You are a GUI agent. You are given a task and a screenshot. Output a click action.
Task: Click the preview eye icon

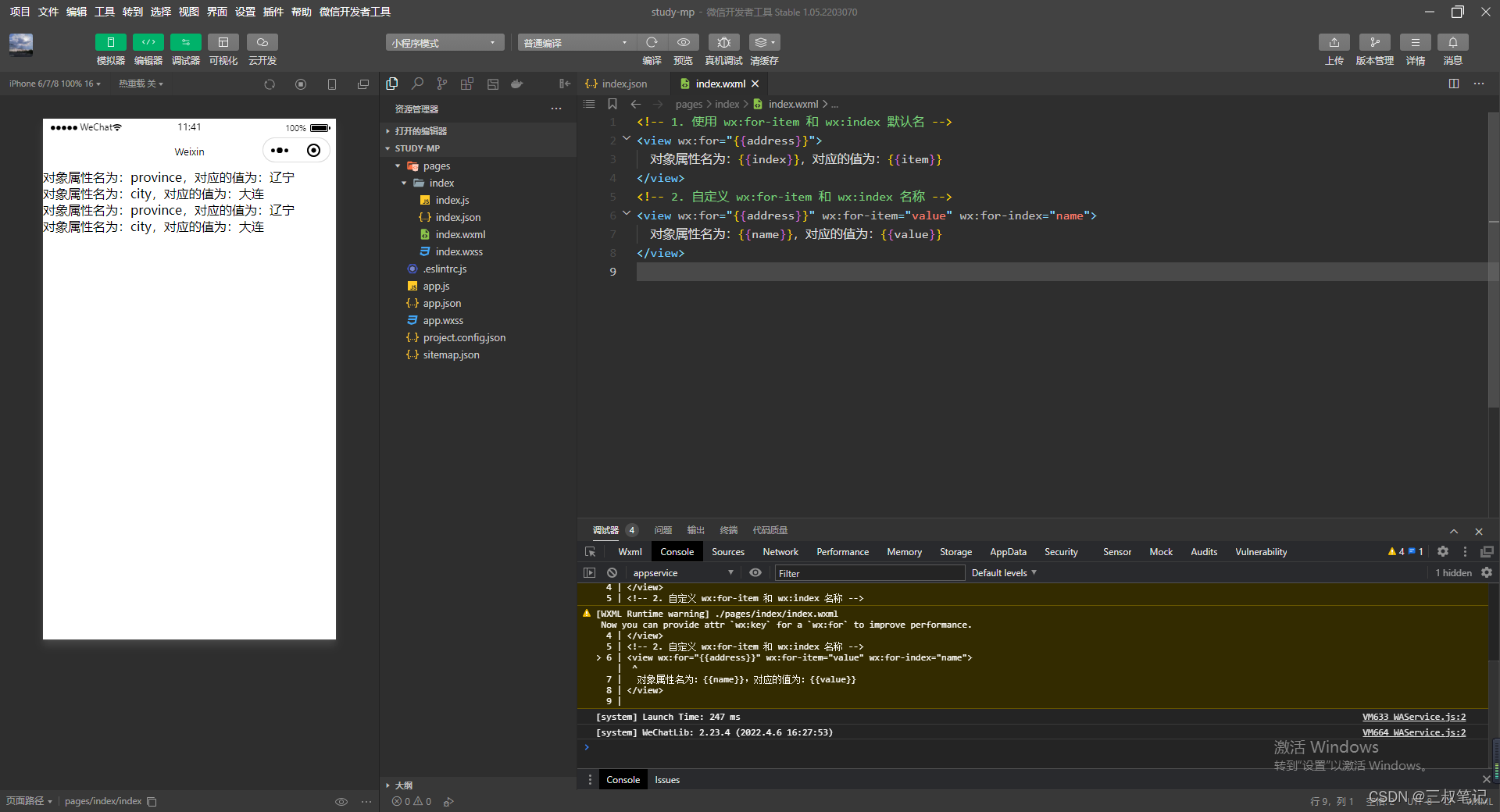(x=684, y=42)
